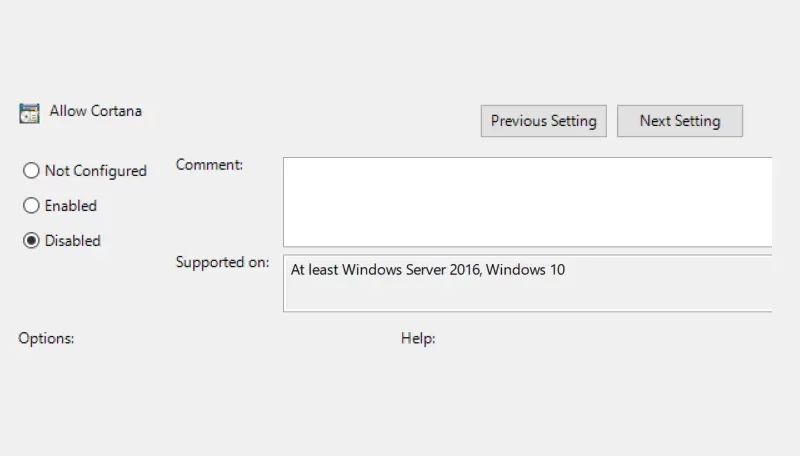Click the Windows 10 text in Supported on
800x456 pixels.
click(526, 270)
